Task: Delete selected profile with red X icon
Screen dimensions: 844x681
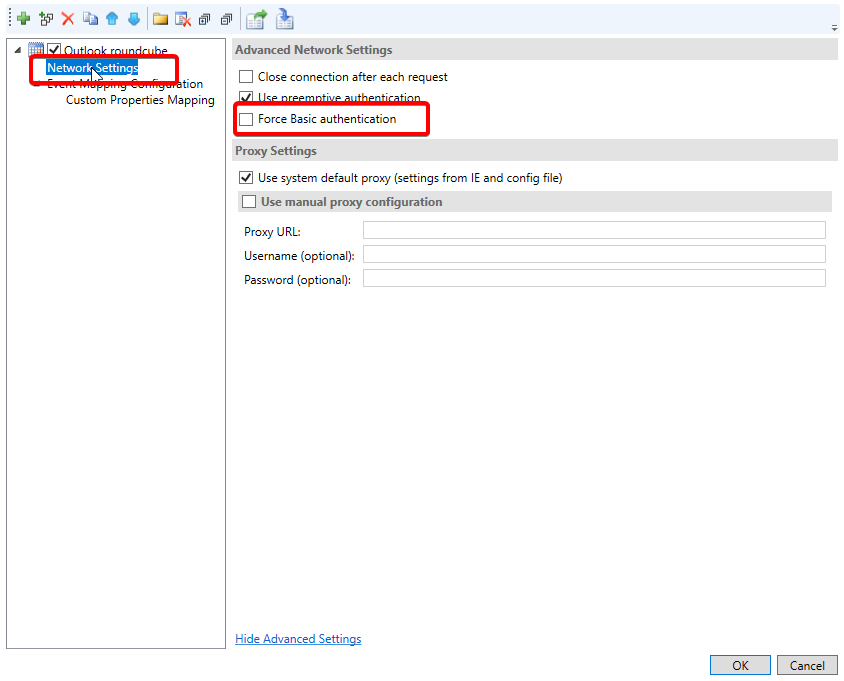Action: [68, 19]
